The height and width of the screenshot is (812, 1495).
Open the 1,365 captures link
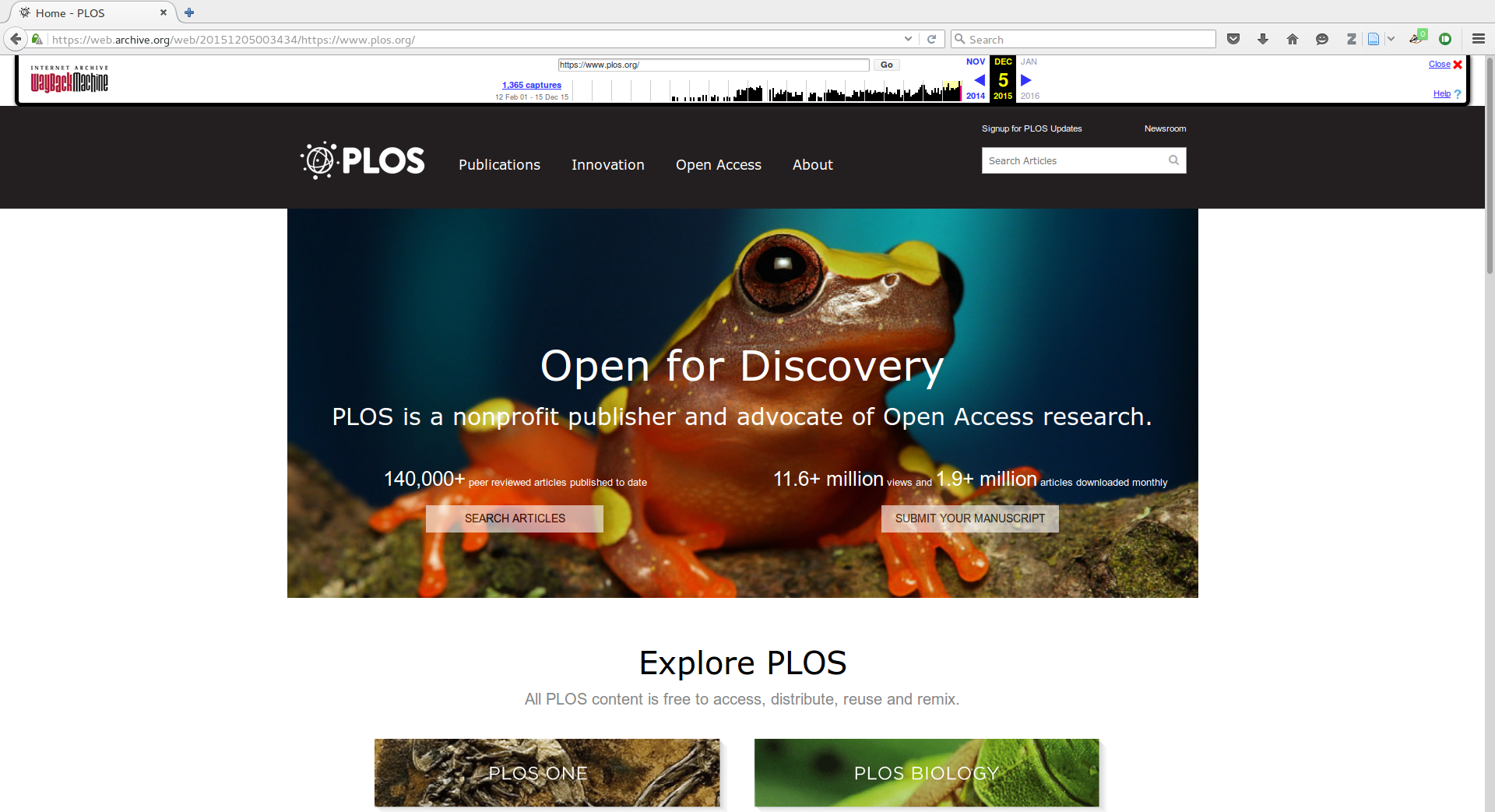coord(532,85)
